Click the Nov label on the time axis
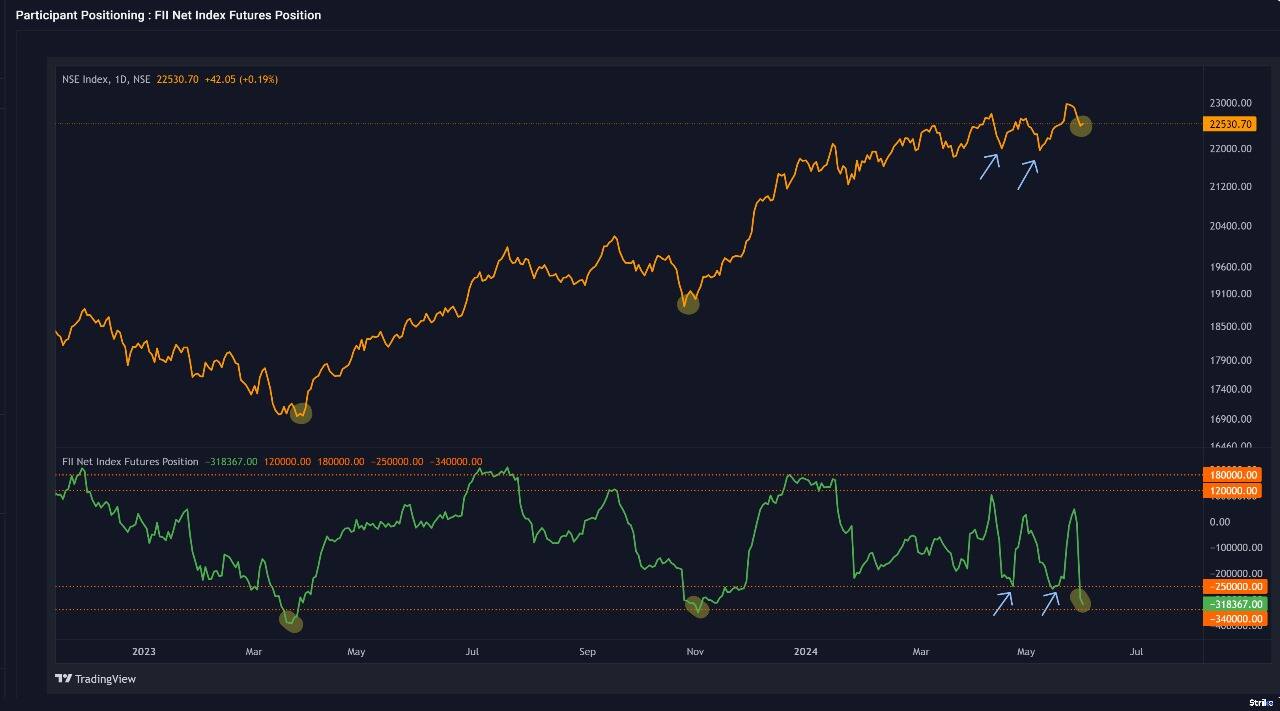Viewport: 1280px width, 711px height. pos(694,651)
